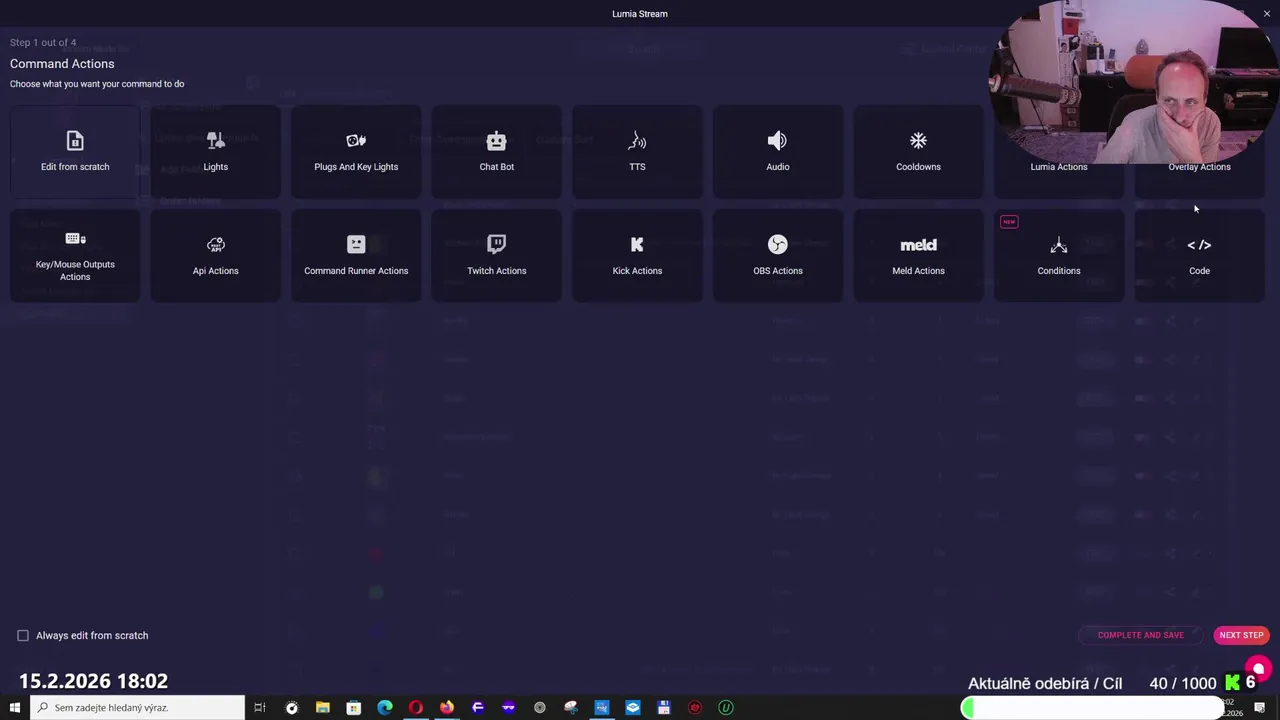Choose Twitch Actions card
The height and width of the screenshot is (720, 1280).
coord(496,256)
